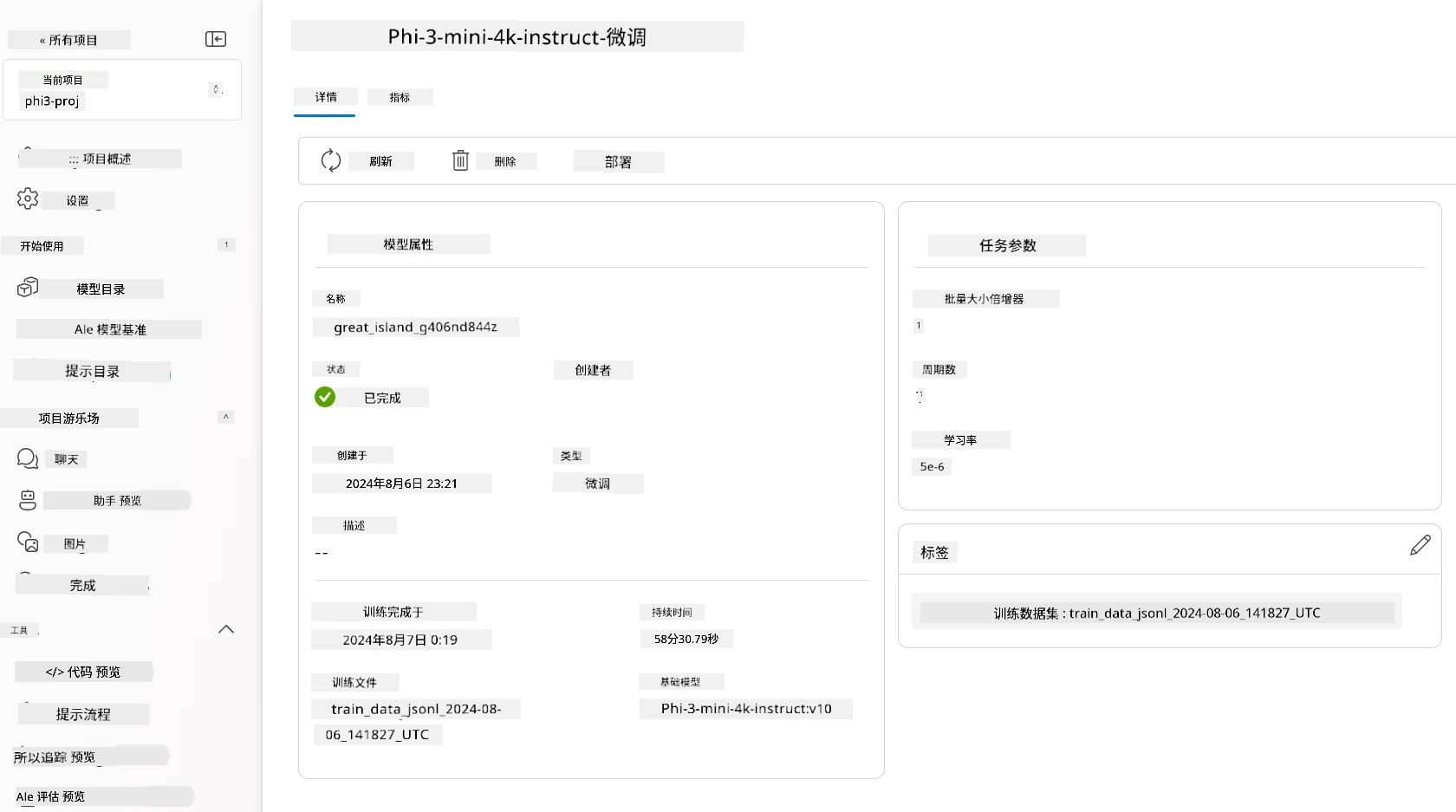1456x812 pixels.
Task: Click the 学习率 label
Action: (x=960, y=440)
